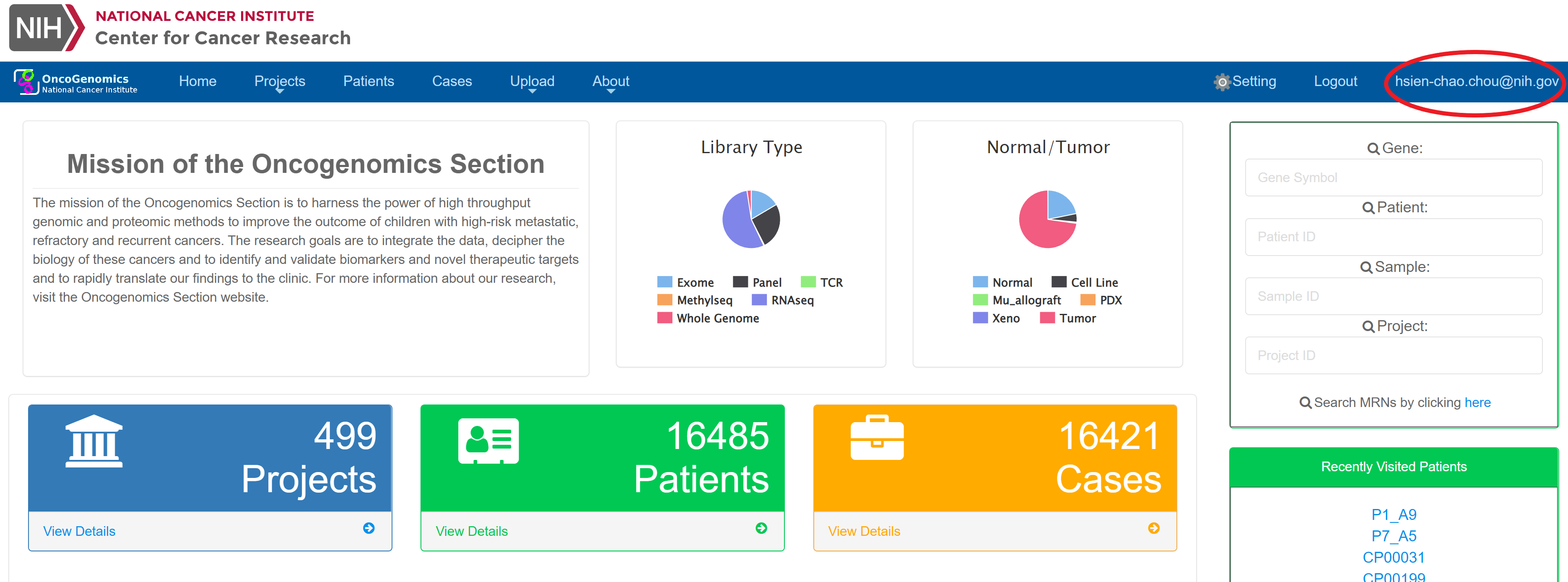Expand the Projects dropdown menu
1568x582 pixels.
pos(279,82)
